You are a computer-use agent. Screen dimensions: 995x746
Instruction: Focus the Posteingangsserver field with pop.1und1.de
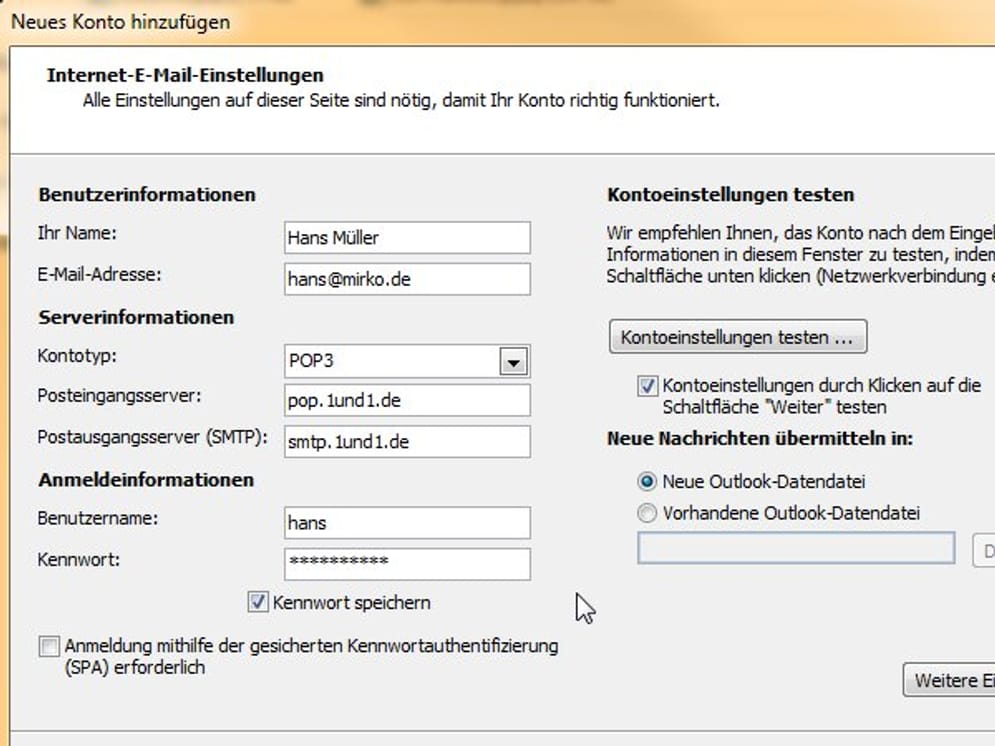[407, 400]
